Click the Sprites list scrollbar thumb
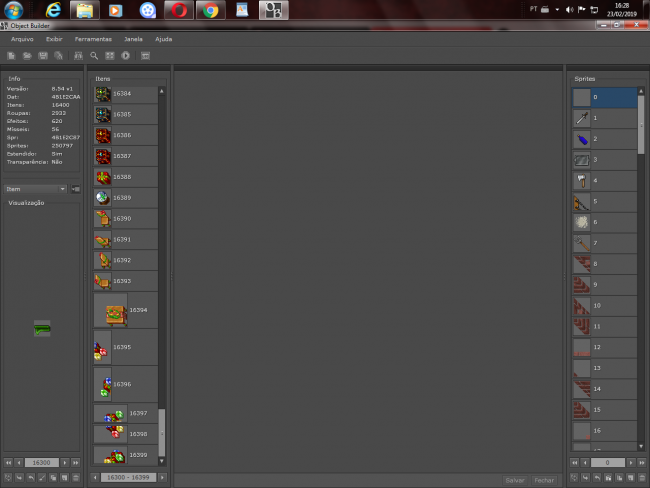This screenshot has width=650, height=488. pyautogui.click(x=641, y=124)
